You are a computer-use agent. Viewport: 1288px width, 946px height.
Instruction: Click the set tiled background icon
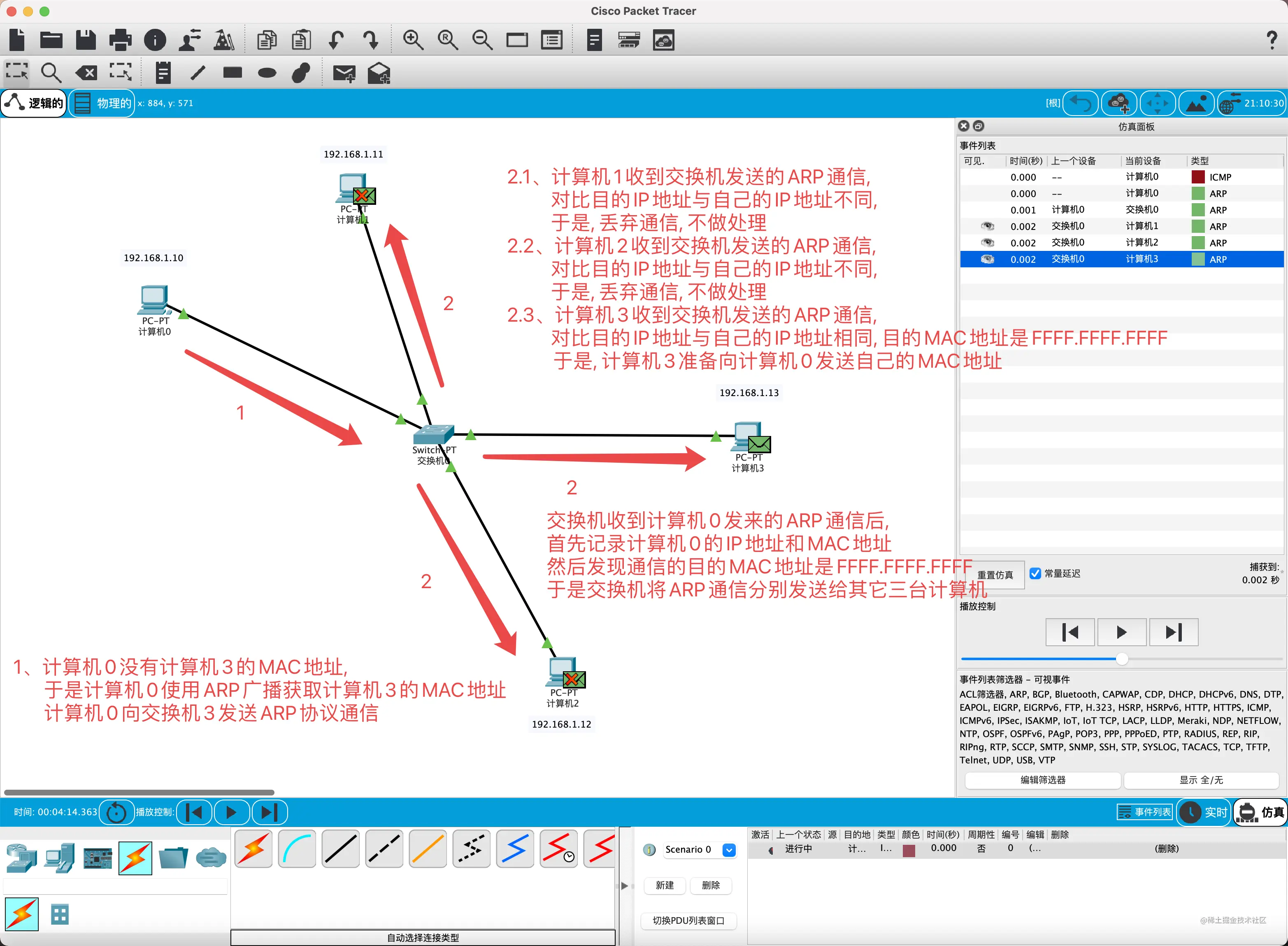pos(1196,103)
